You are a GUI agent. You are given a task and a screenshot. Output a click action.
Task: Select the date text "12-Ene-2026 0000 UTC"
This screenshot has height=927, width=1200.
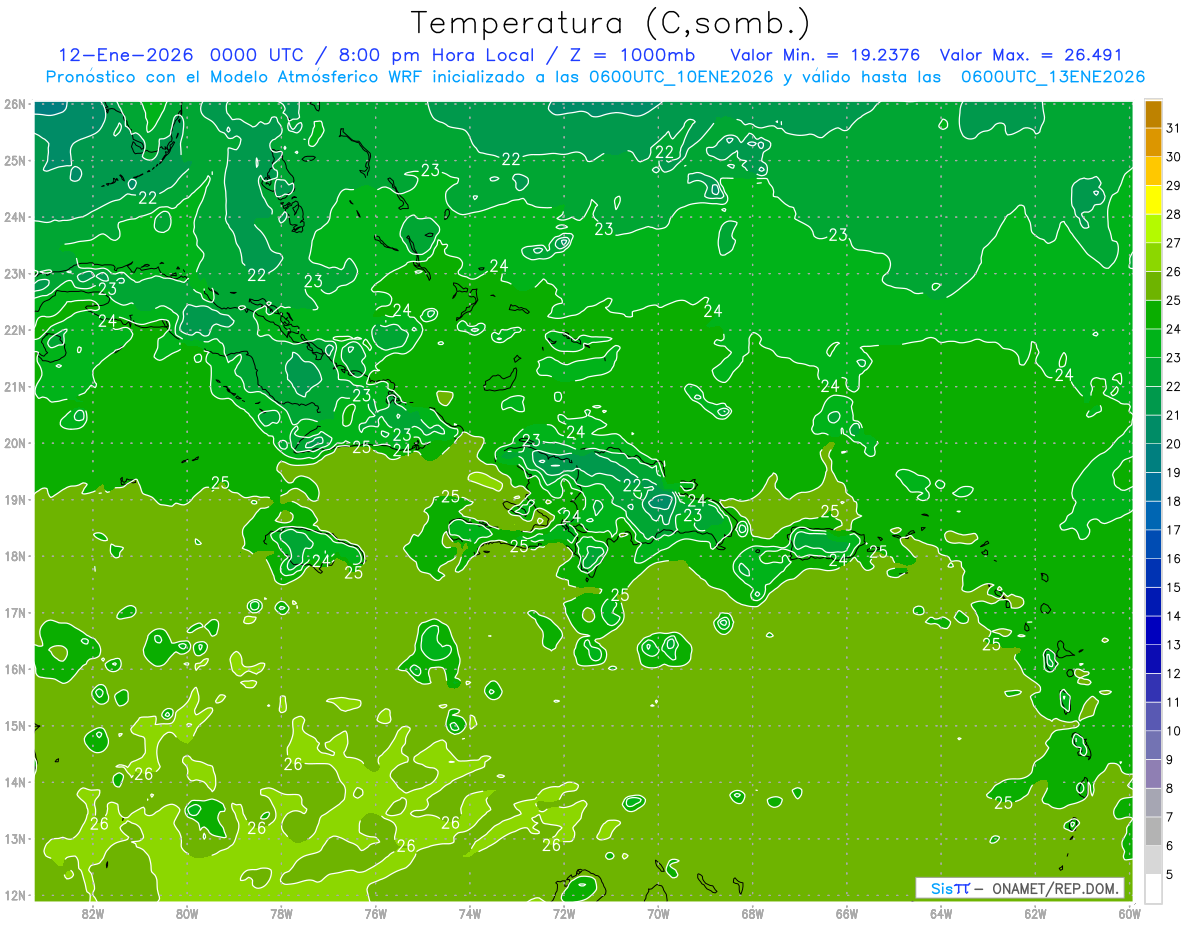181,55
